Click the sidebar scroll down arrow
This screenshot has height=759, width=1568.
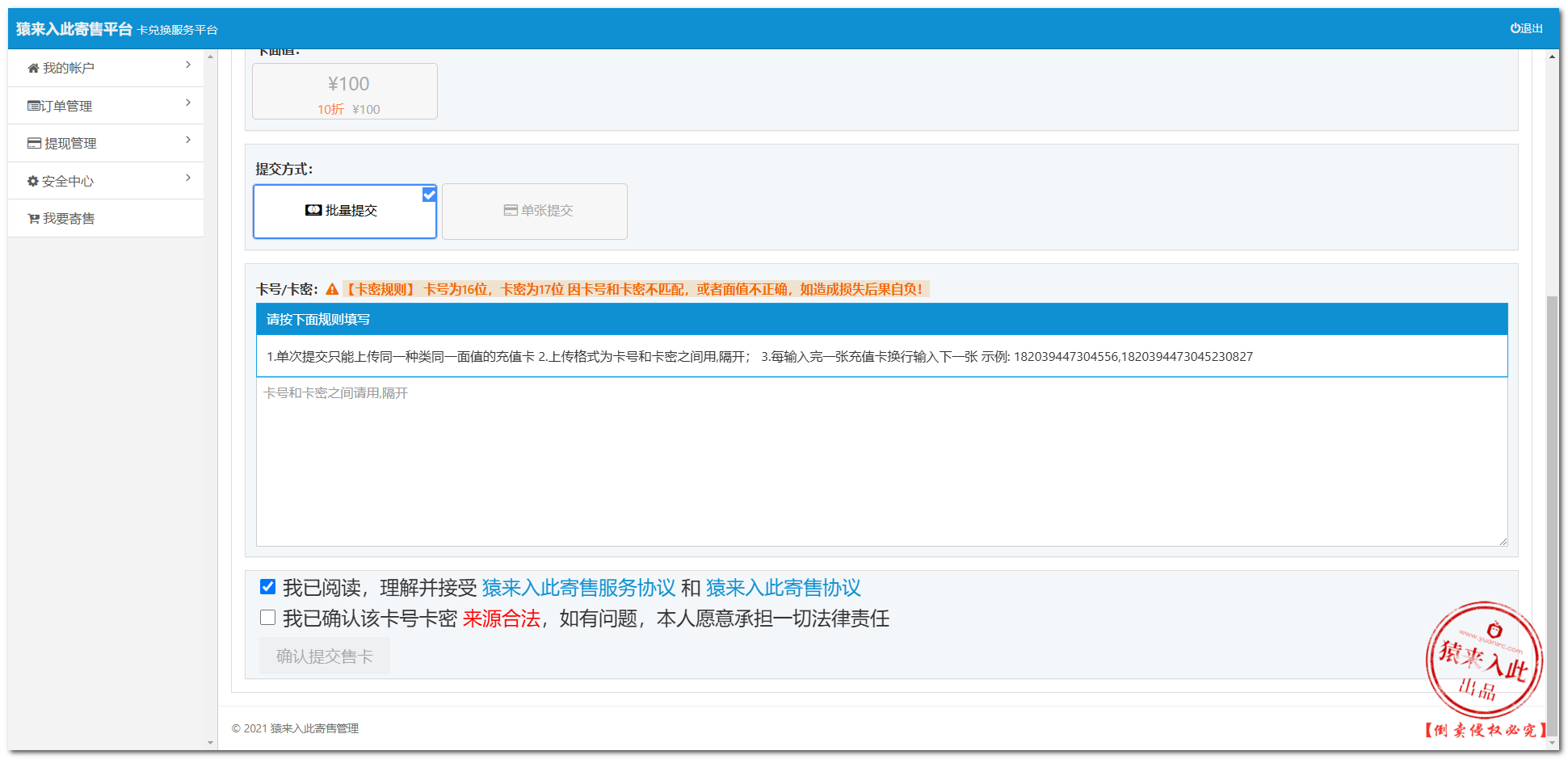211,743
